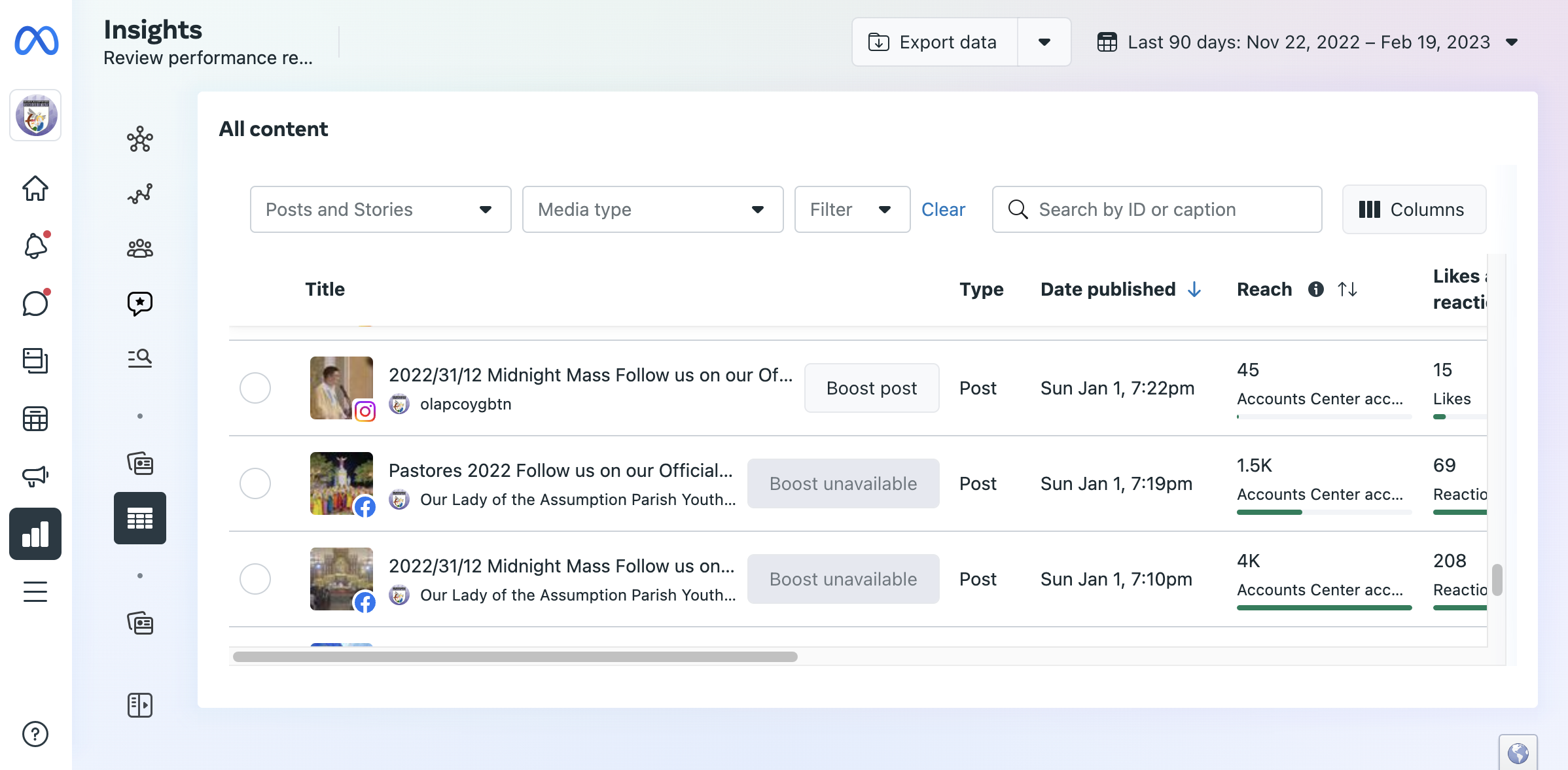Go to the home icon
This screenshot has width=1568, height=770.
(x=35, y=189)
